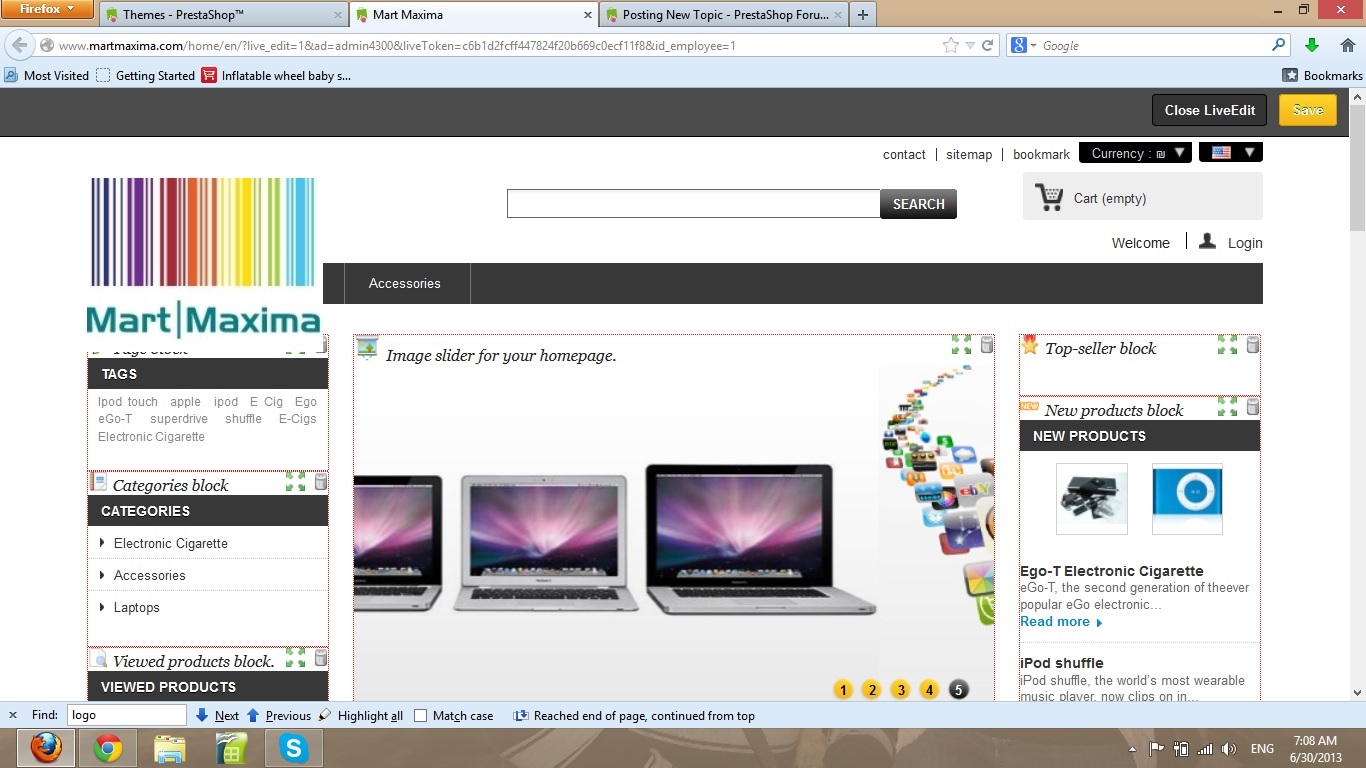The height and width of the screenshot is (768, 1366).
Task: Click Read more under Ego-T Electronic Cigarette
Action: tap(1061, 622)
